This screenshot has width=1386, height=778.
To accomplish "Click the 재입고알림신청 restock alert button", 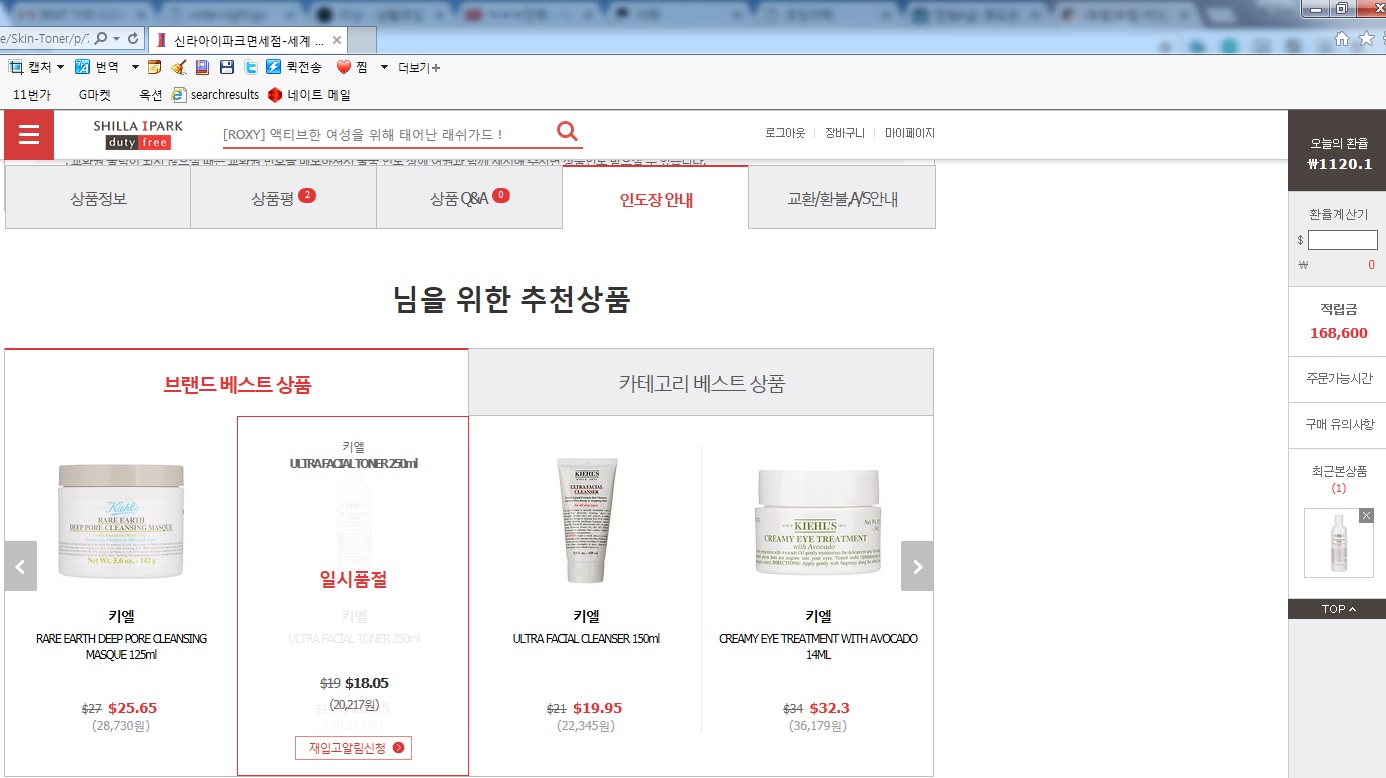I will click(353, 748).
